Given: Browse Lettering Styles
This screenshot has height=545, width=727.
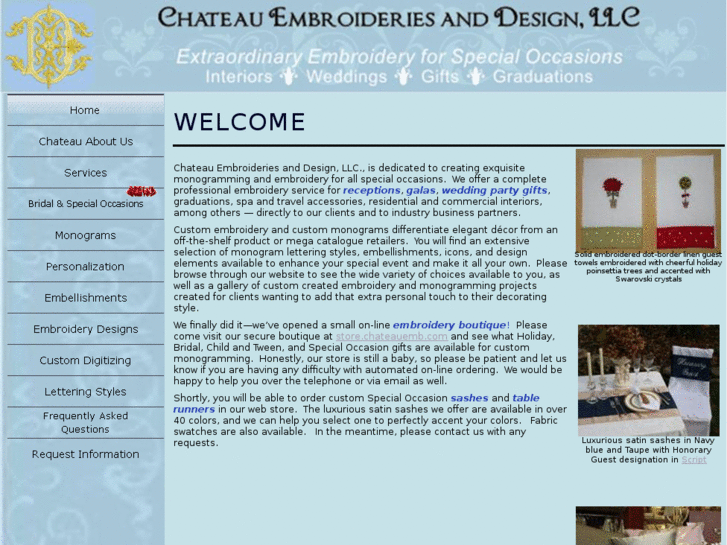Looking at the screenshot, I should 85,391.
